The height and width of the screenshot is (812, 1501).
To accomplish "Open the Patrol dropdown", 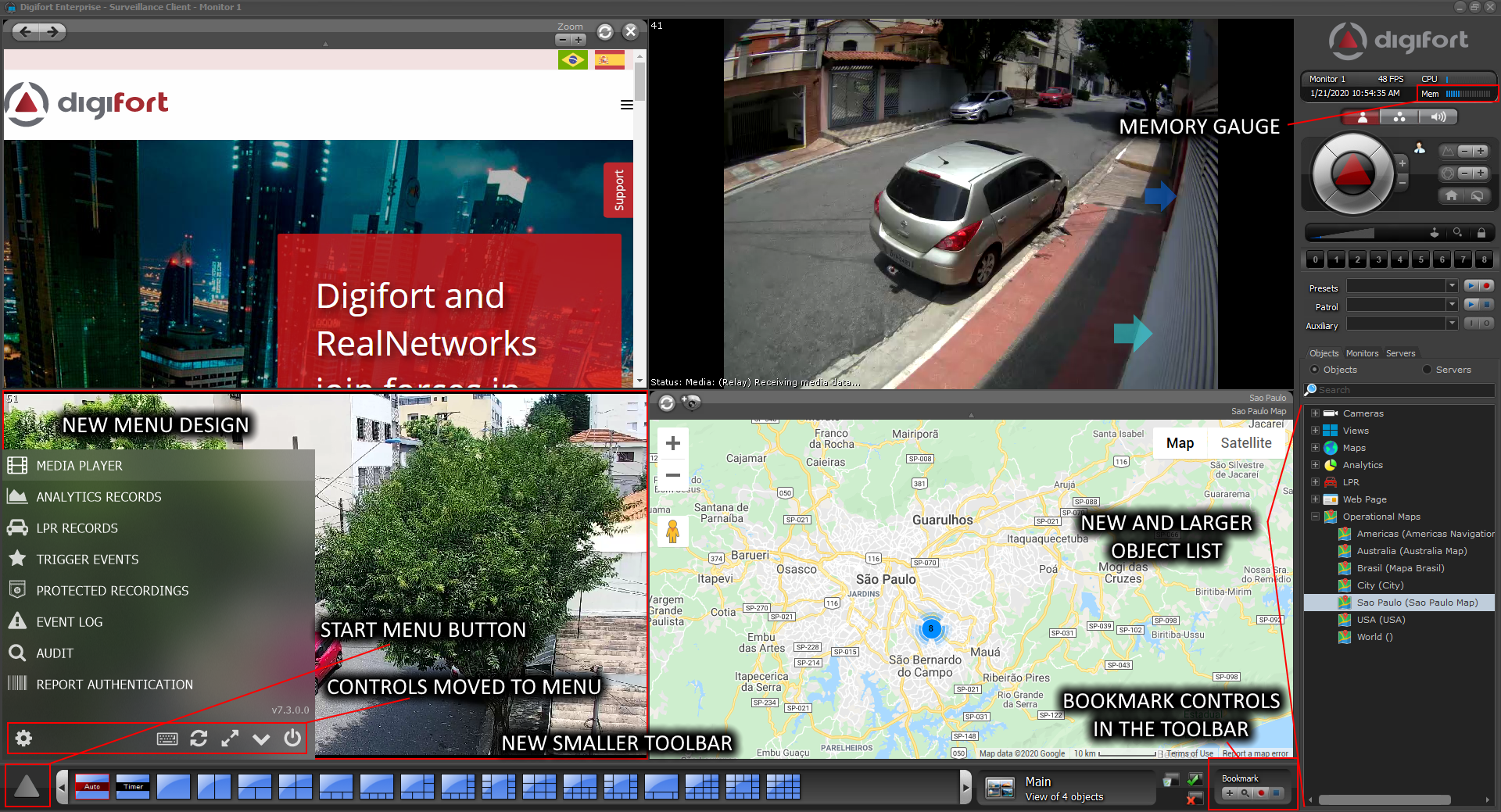I will 1402,305.
